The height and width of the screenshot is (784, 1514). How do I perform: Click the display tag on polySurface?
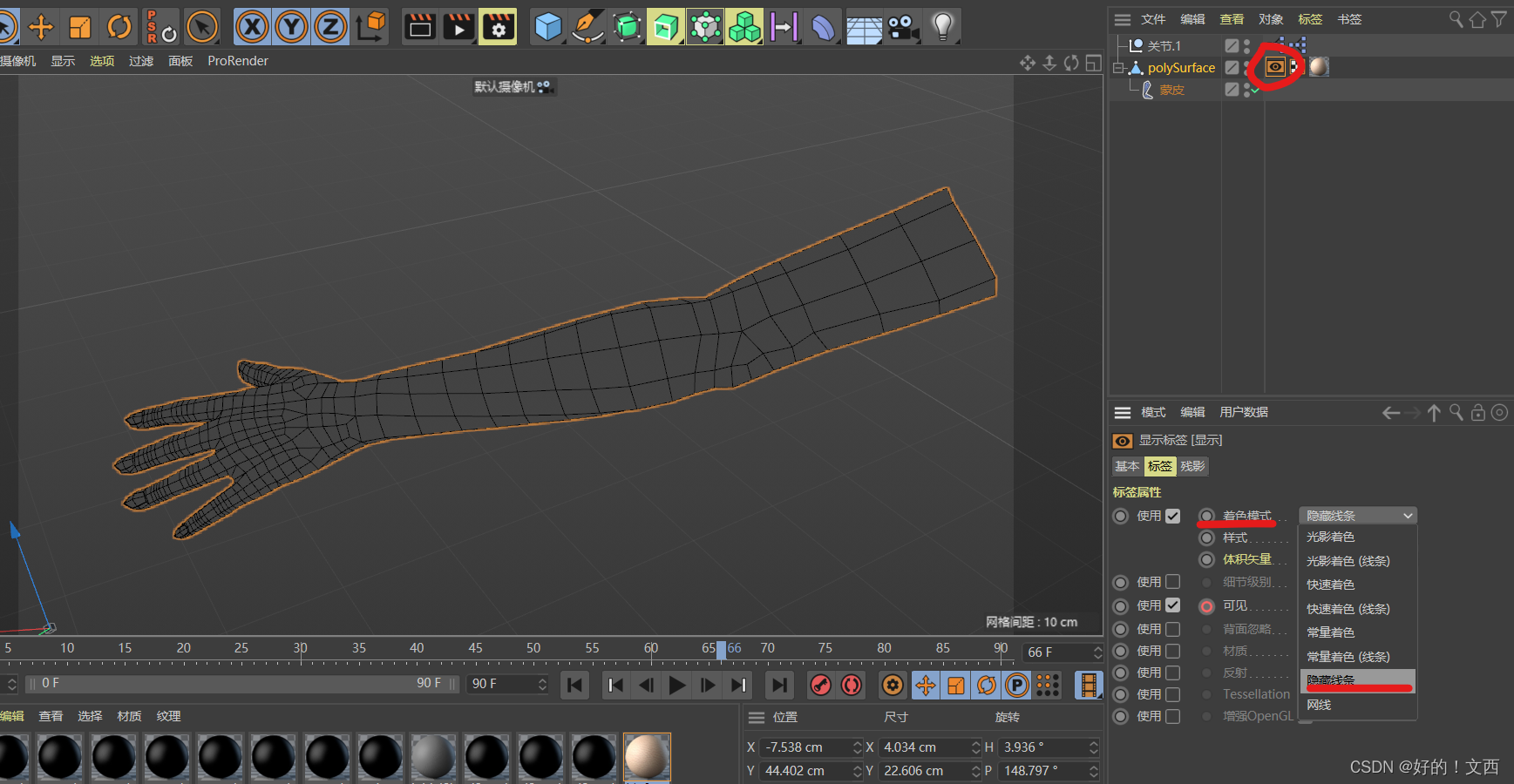1275,67
